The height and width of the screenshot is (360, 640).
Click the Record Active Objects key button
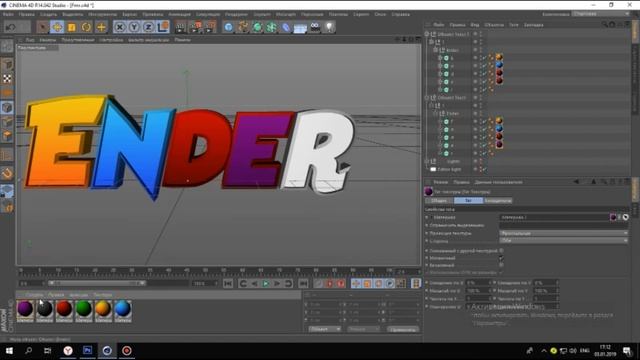[x=319, y=283]
